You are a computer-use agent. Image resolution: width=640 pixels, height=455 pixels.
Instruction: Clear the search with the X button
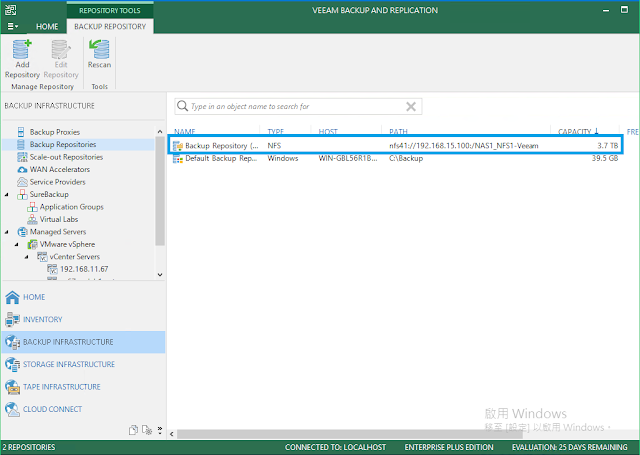point(411,107)
